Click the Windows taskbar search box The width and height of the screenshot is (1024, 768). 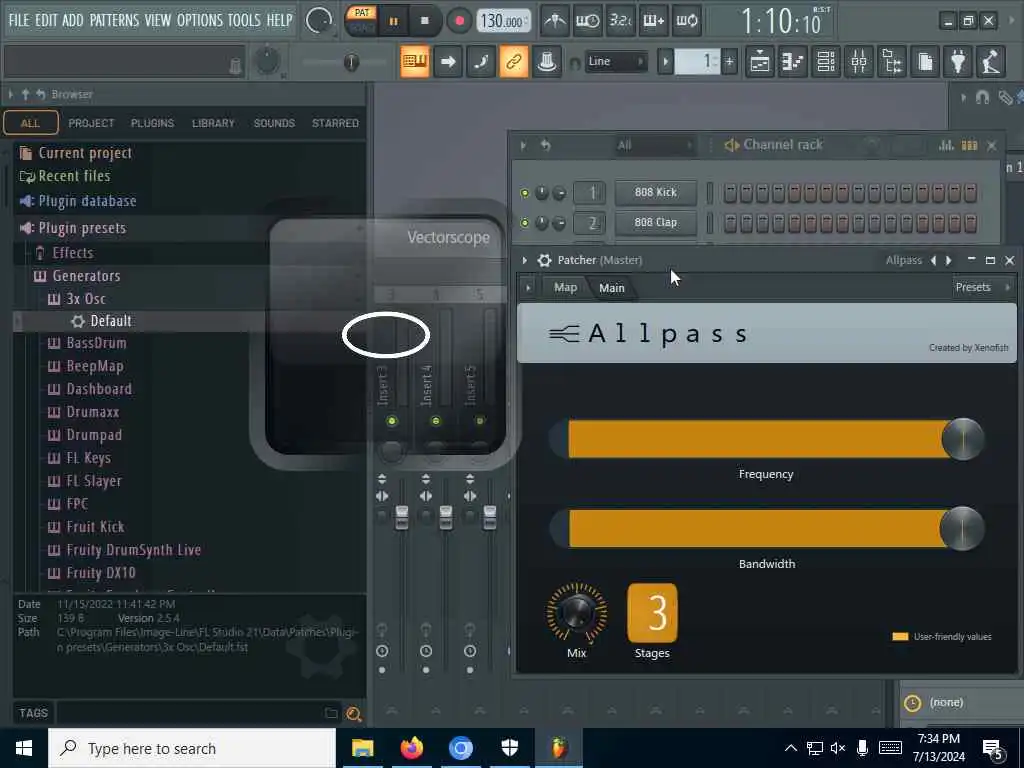[x=192, y=748]
